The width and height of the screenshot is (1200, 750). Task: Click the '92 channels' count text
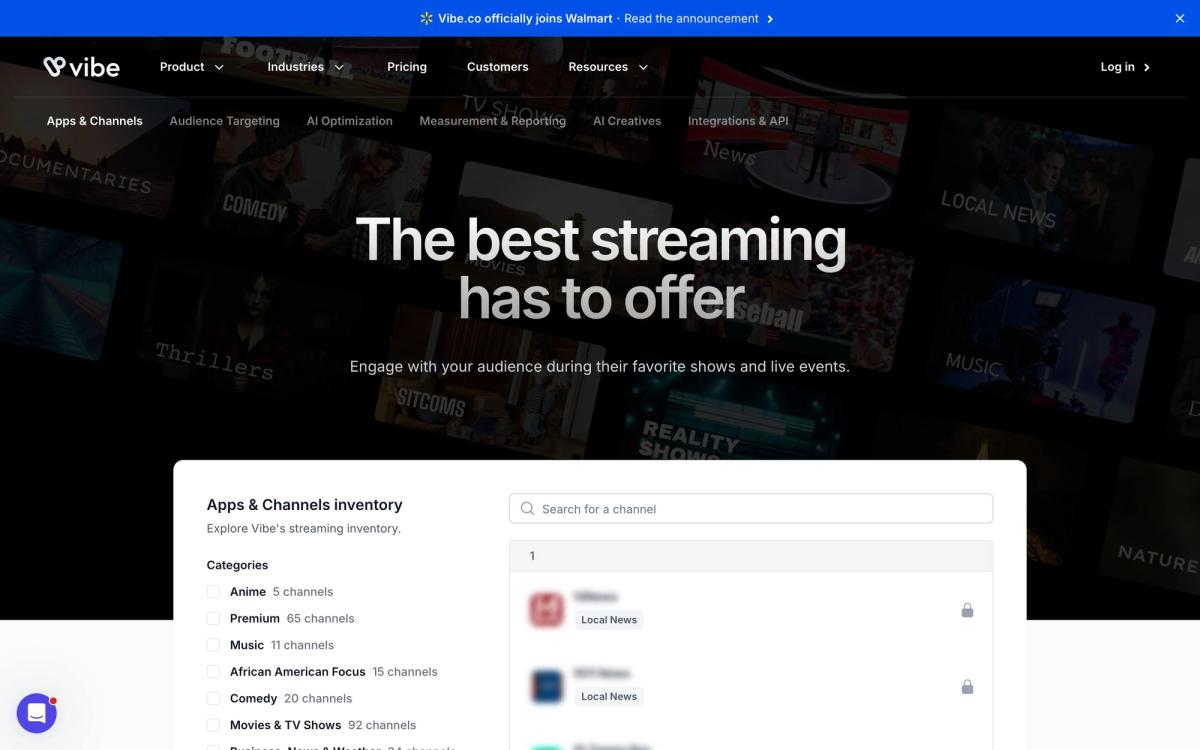382,725
